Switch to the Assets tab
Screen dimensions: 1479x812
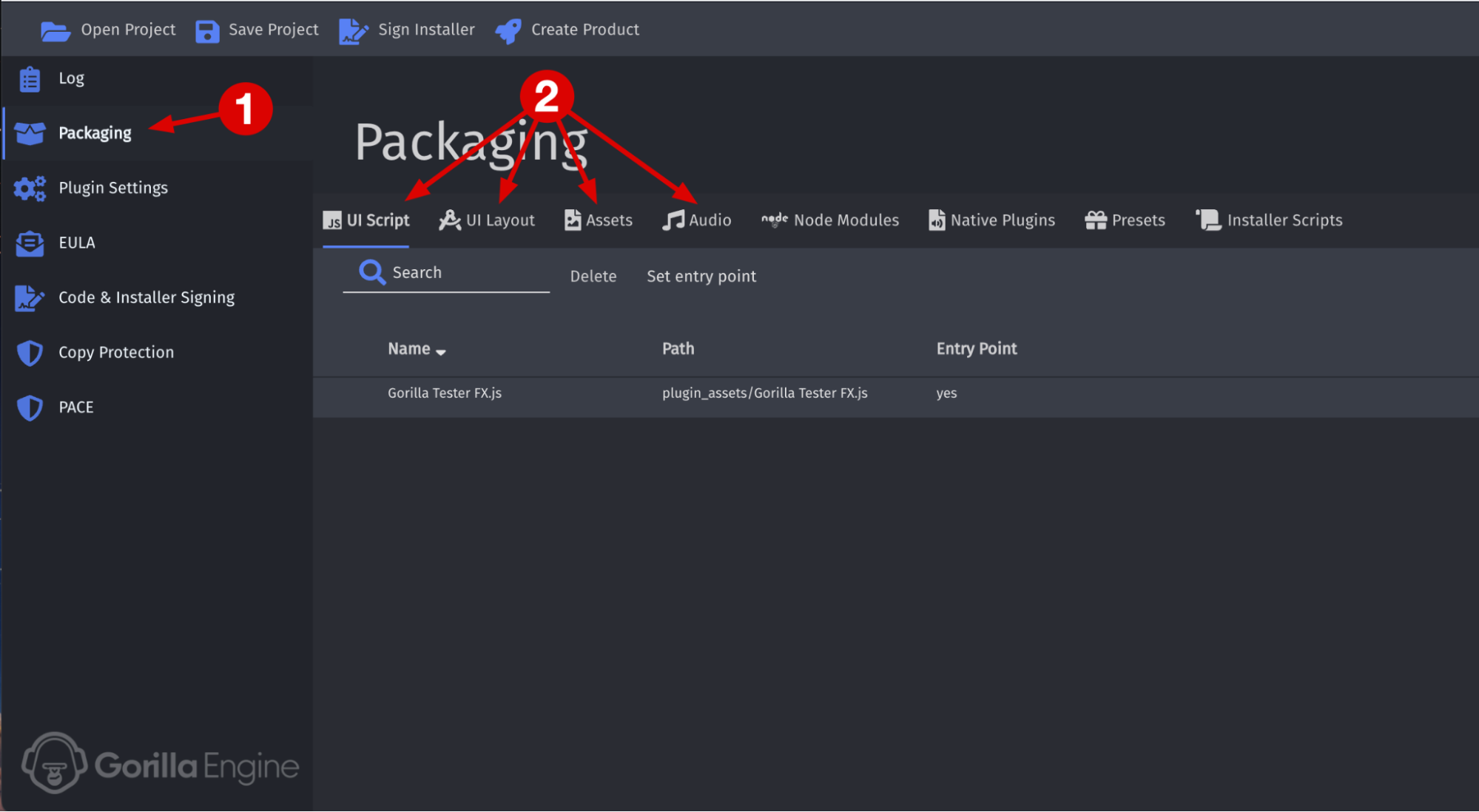[599, 220]
